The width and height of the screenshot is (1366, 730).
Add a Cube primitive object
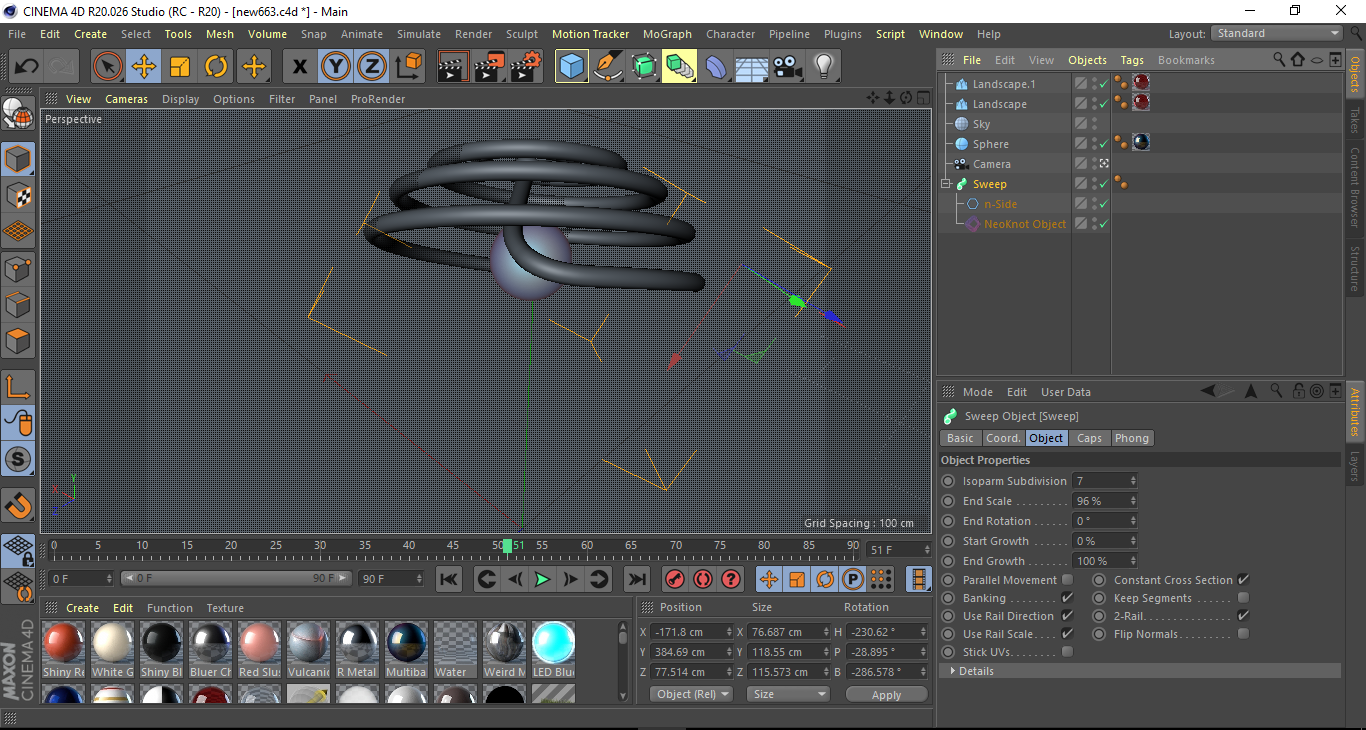coord(572,67)
